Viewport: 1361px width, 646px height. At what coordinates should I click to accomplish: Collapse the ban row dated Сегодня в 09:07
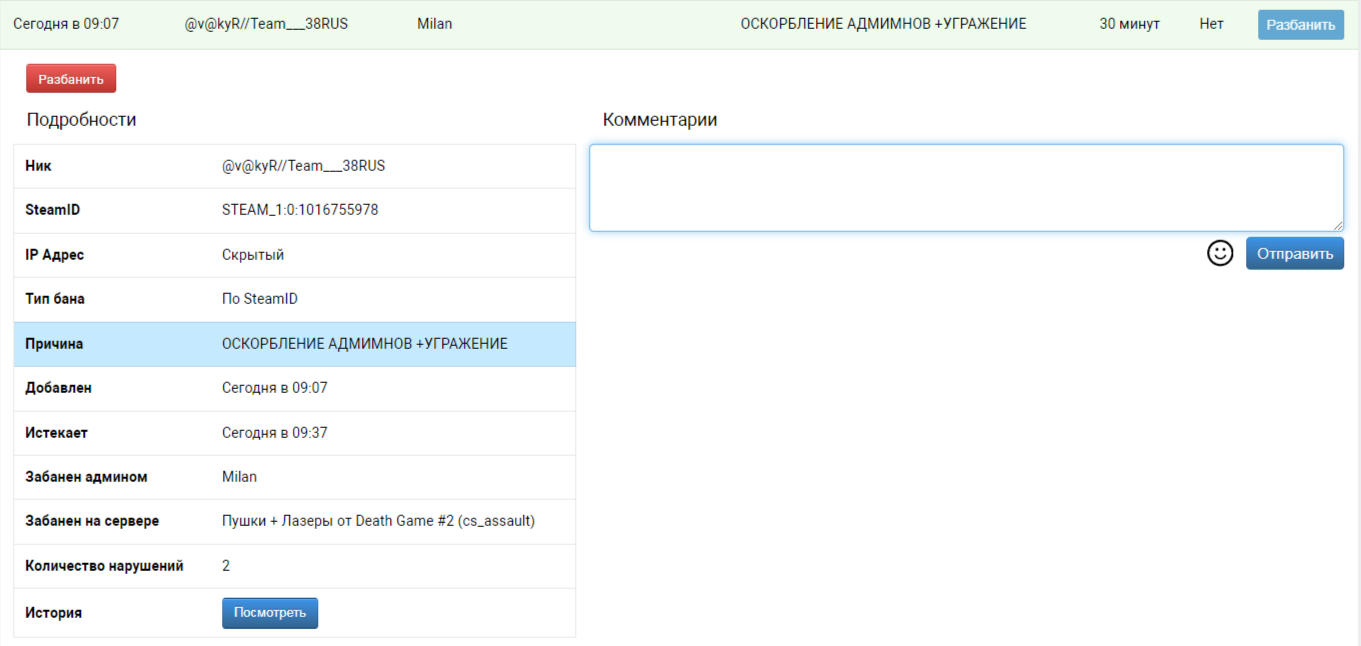[66, 24]
